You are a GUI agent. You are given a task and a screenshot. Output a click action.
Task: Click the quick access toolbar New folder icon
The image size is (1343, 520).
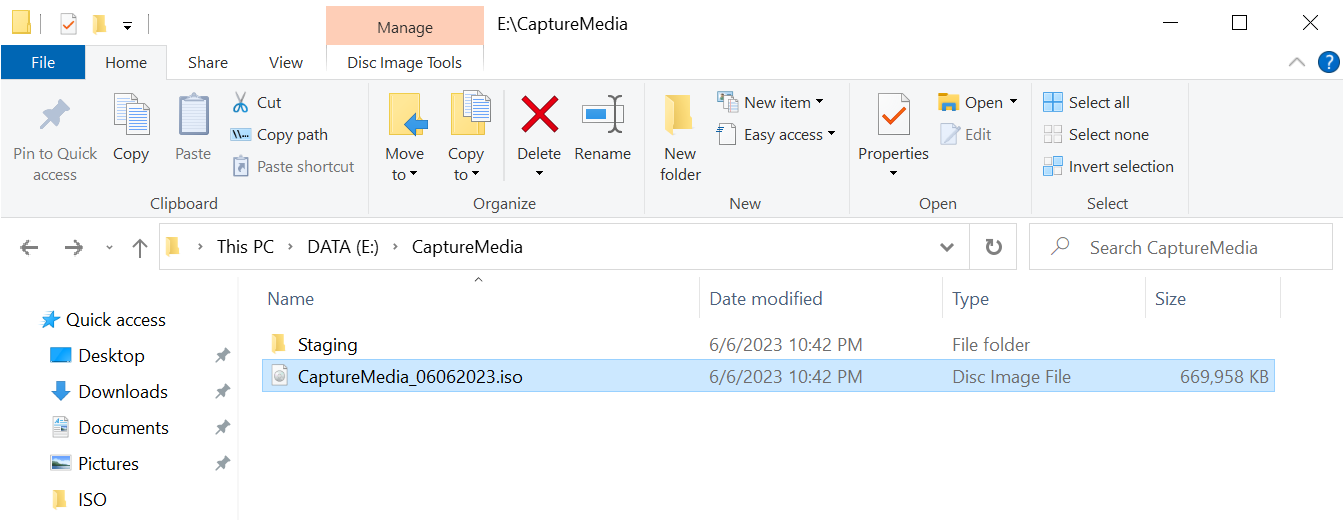point(99,24)
